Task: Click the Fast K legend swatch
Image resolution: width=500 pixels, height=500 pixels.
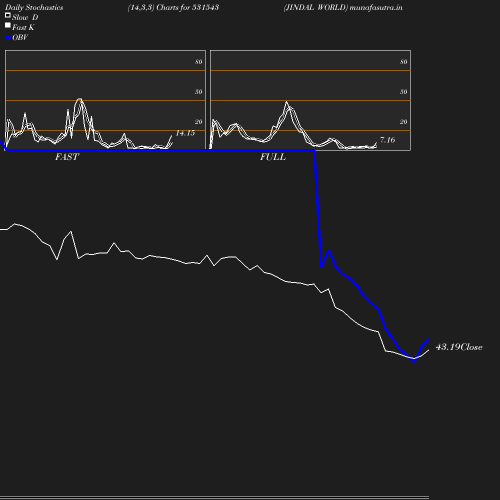Action: (8, 25)
